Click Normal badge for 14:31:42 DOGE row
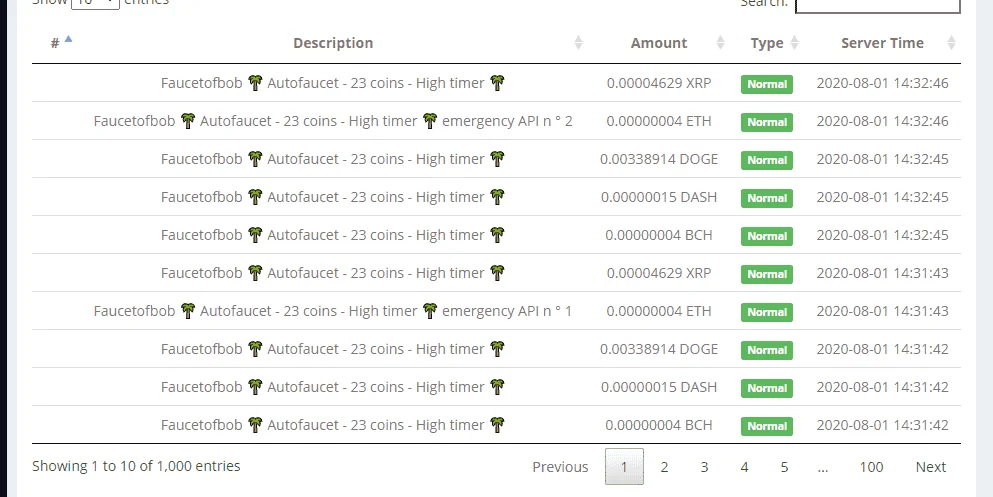The width and height of the screenshot is (993, 497). (x=767, y=350)
